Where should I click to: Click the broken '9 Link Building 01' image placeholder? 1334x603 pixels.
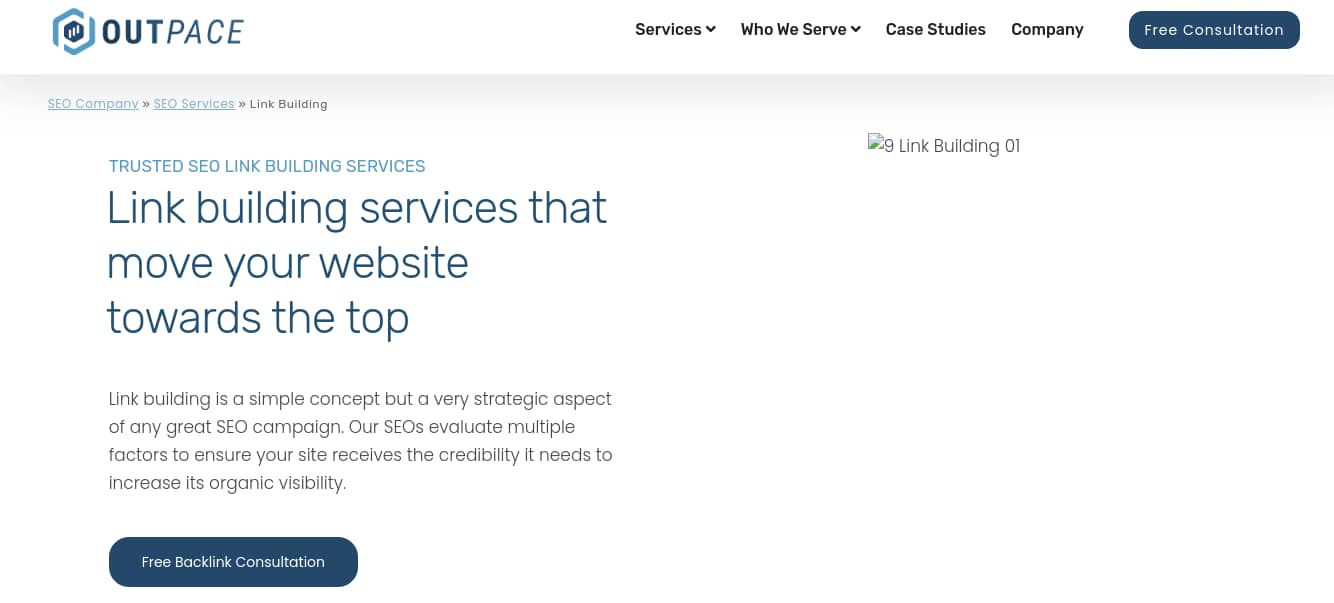[943, 146]
